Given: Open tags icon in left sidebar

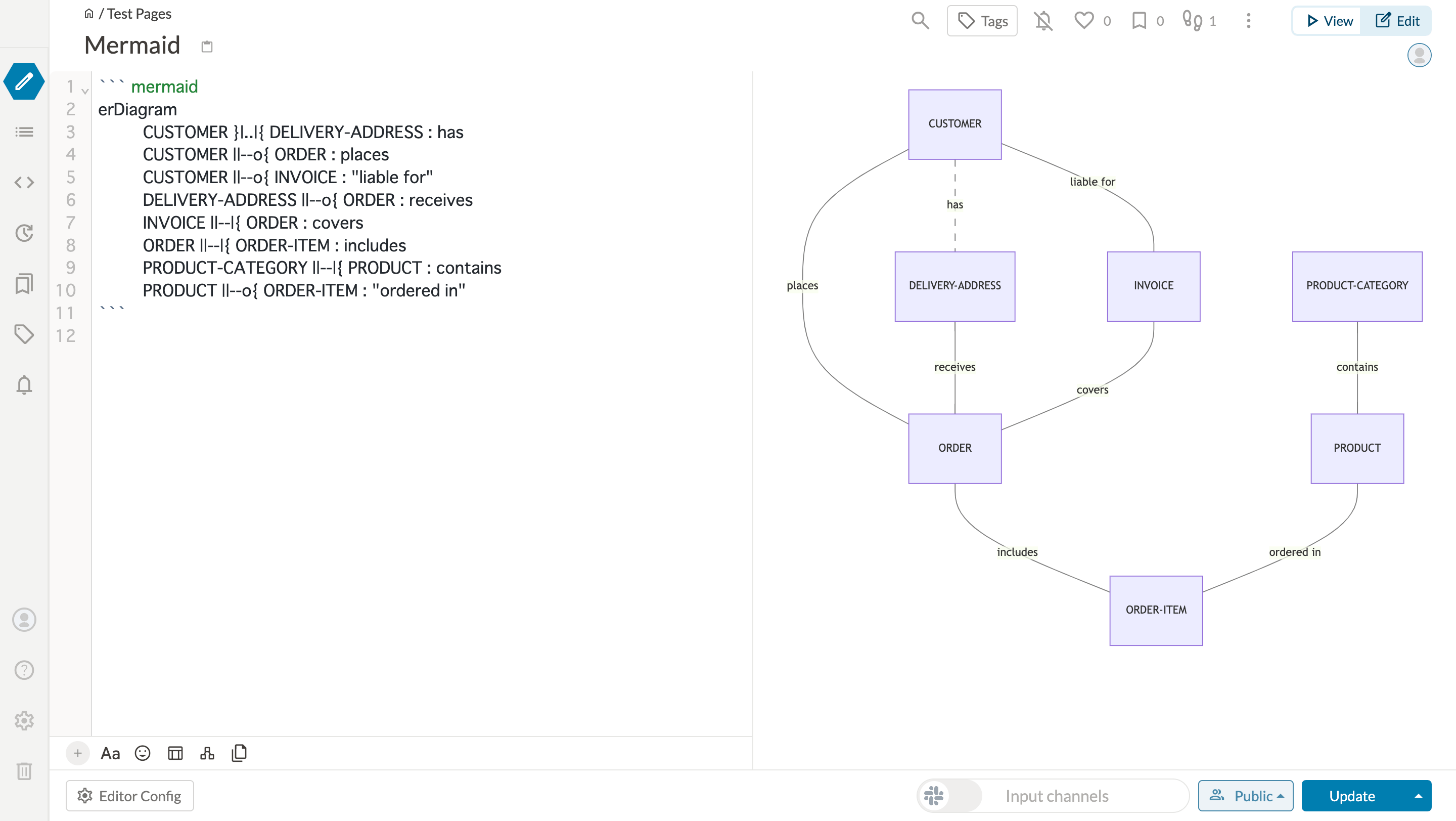Looking at the screenshot, I should 24,334.
